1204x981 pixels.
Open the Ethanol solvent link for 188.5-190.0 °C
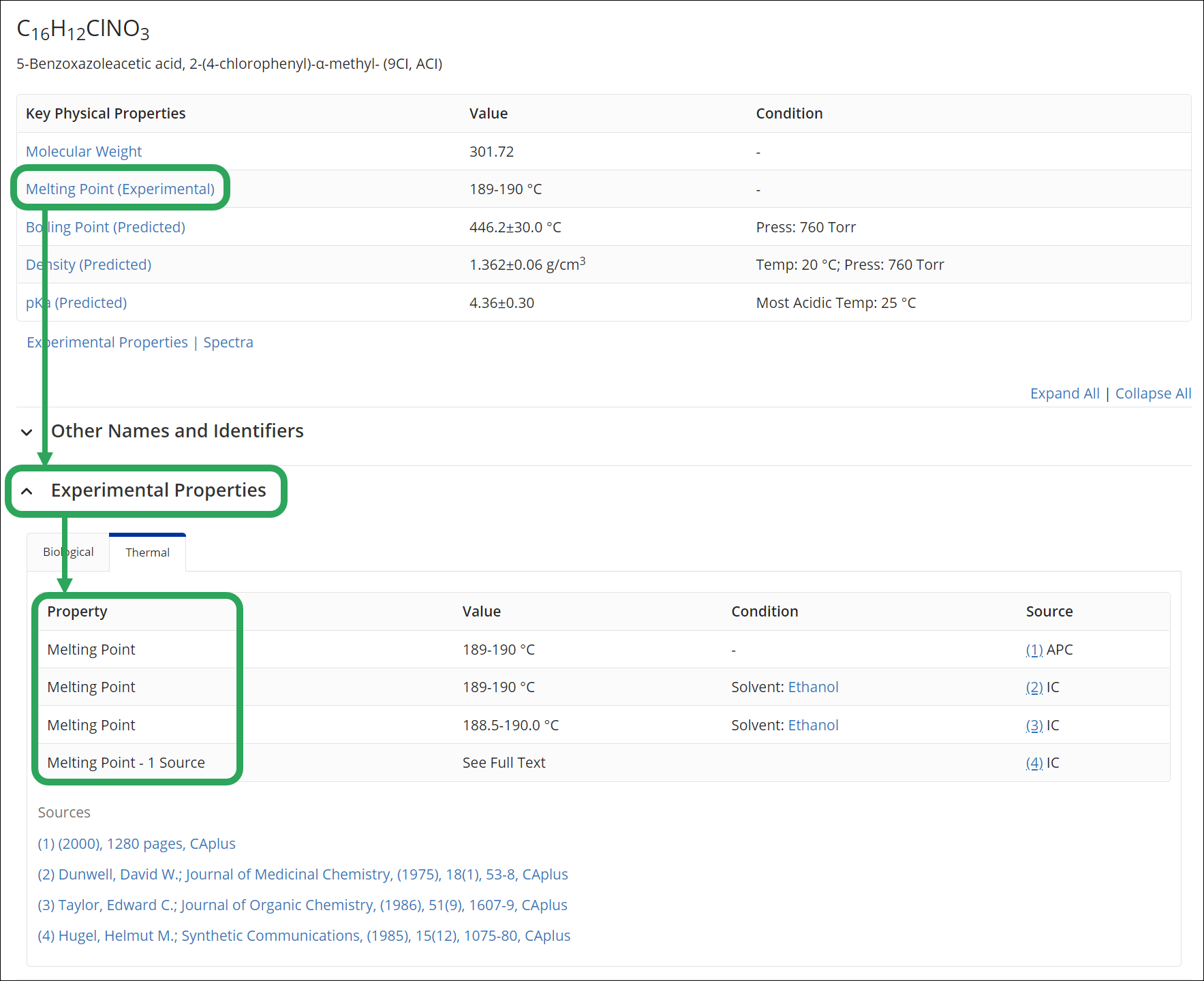813,725
